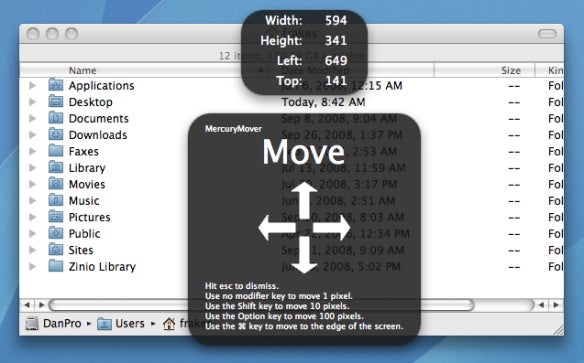Screen dimensions: 584x363
Task: Select the Desktop row name
Action: point(91,102)
